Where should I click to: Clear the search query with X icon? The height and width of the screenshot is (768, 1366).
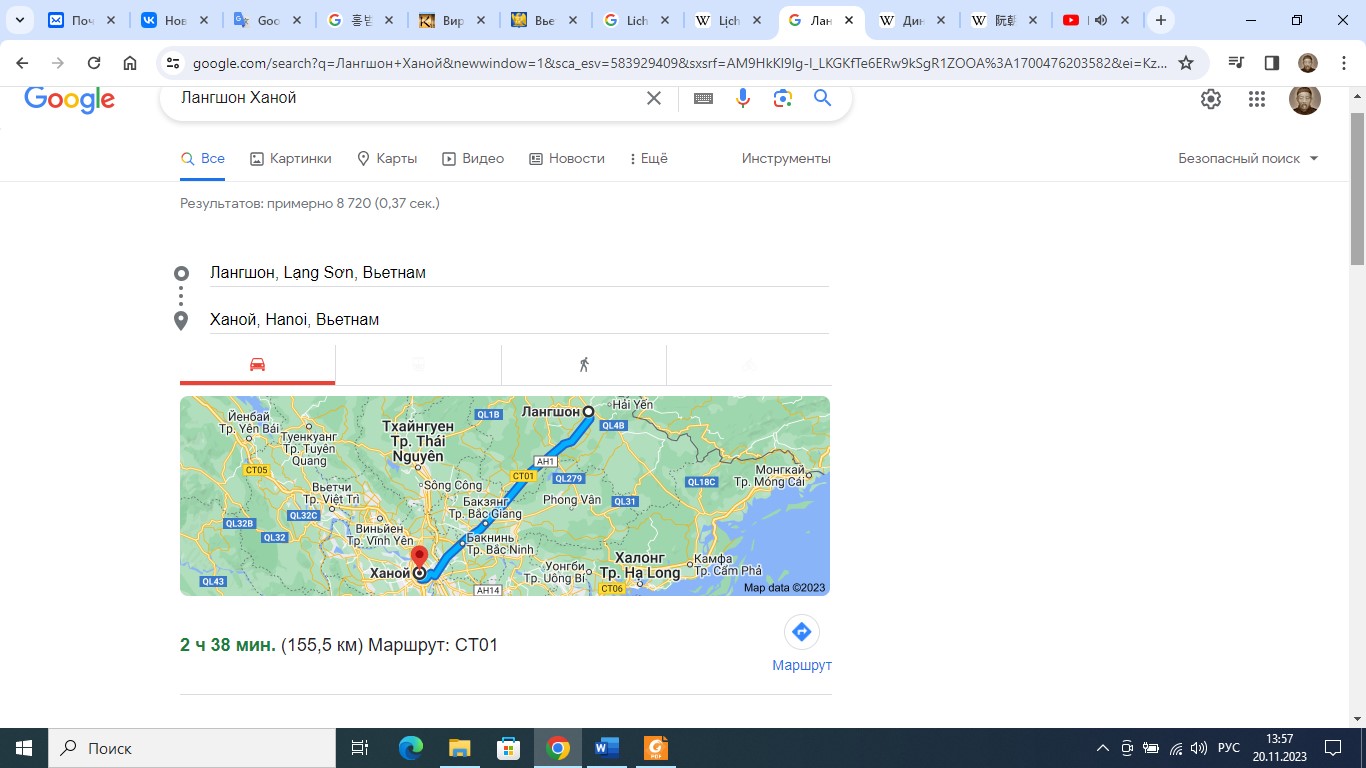(x=654, y=98)
